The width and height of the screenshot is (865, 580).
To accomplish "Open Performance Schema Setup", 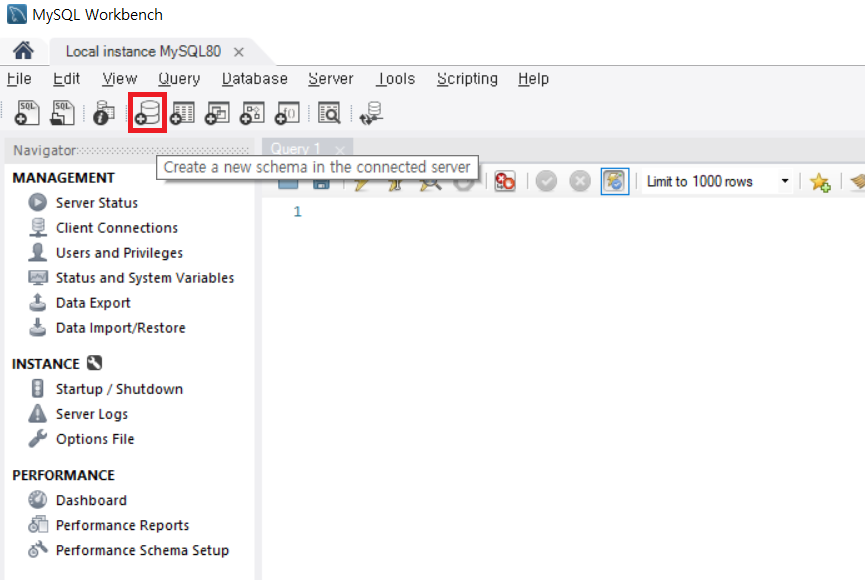I will pos(142,550).
